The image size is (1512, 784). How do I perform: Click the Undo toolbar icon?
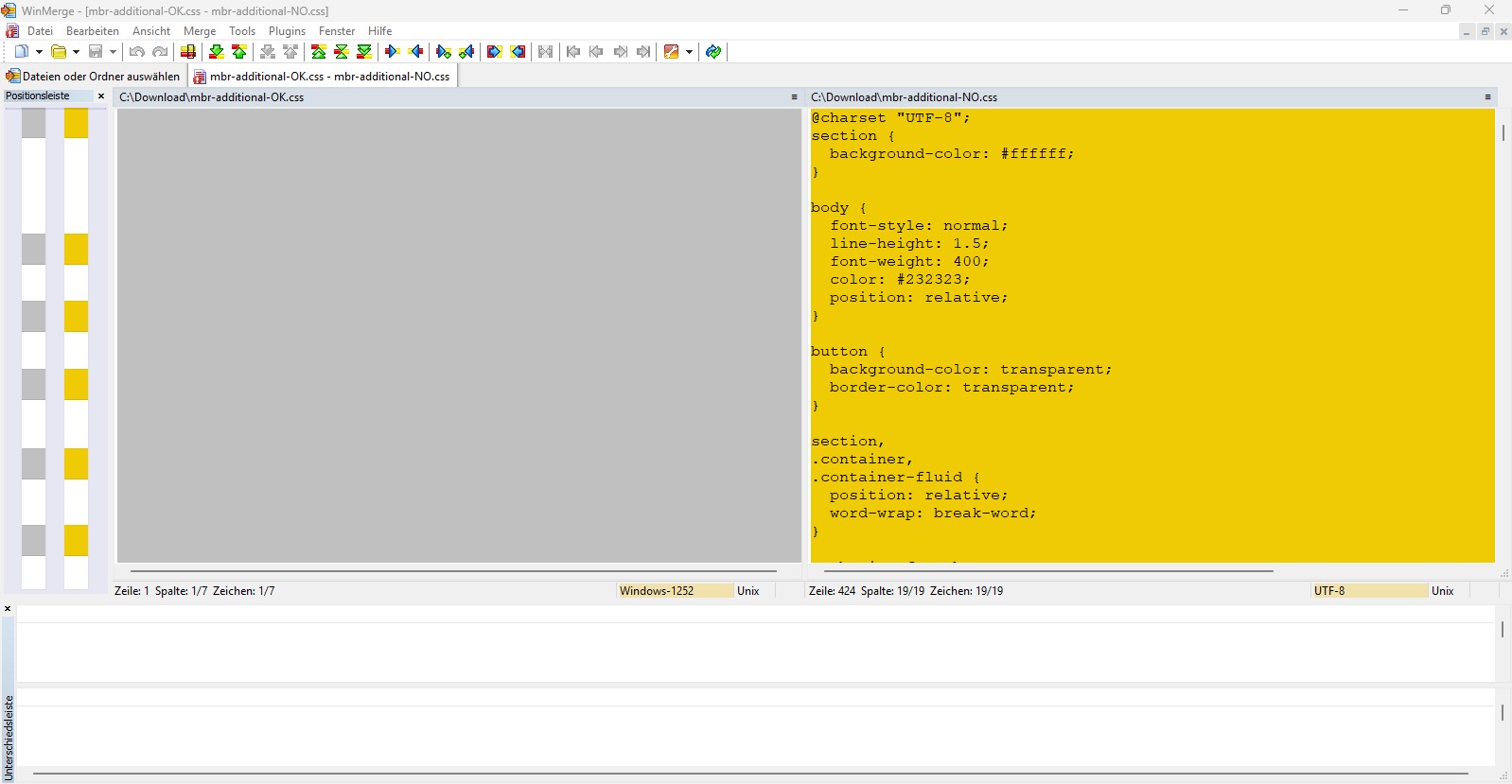[137, 52]
